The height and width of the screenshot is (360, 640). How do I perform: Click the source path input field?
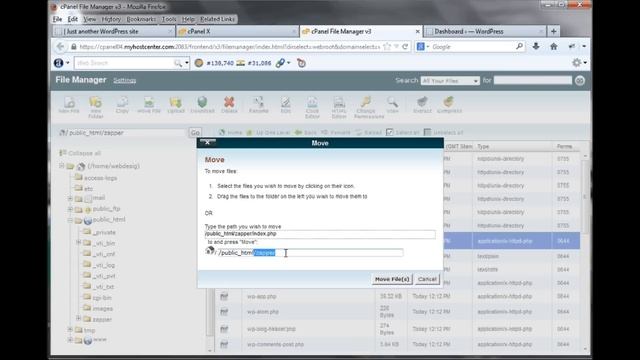320,234
